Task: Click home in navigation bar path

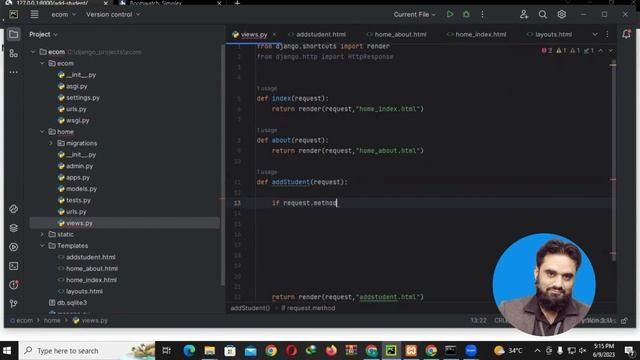Action: point(52,320)
